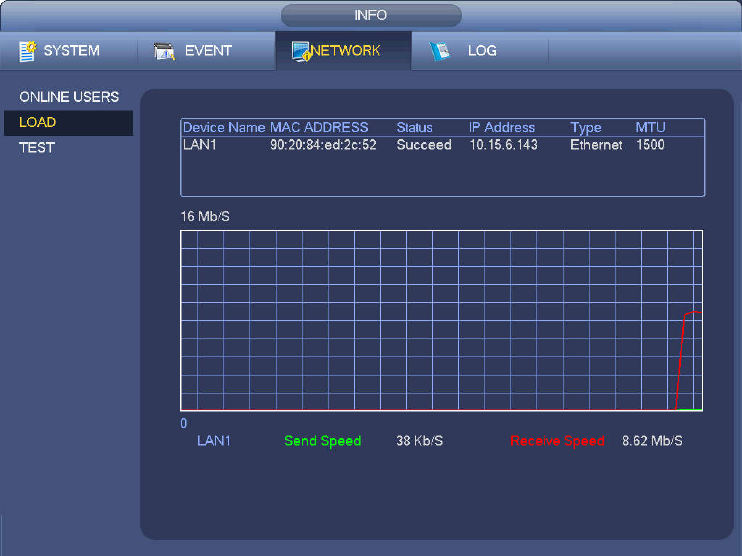742x556 pixels.
Task: Click the MTU column header
Action: (650, 127)
